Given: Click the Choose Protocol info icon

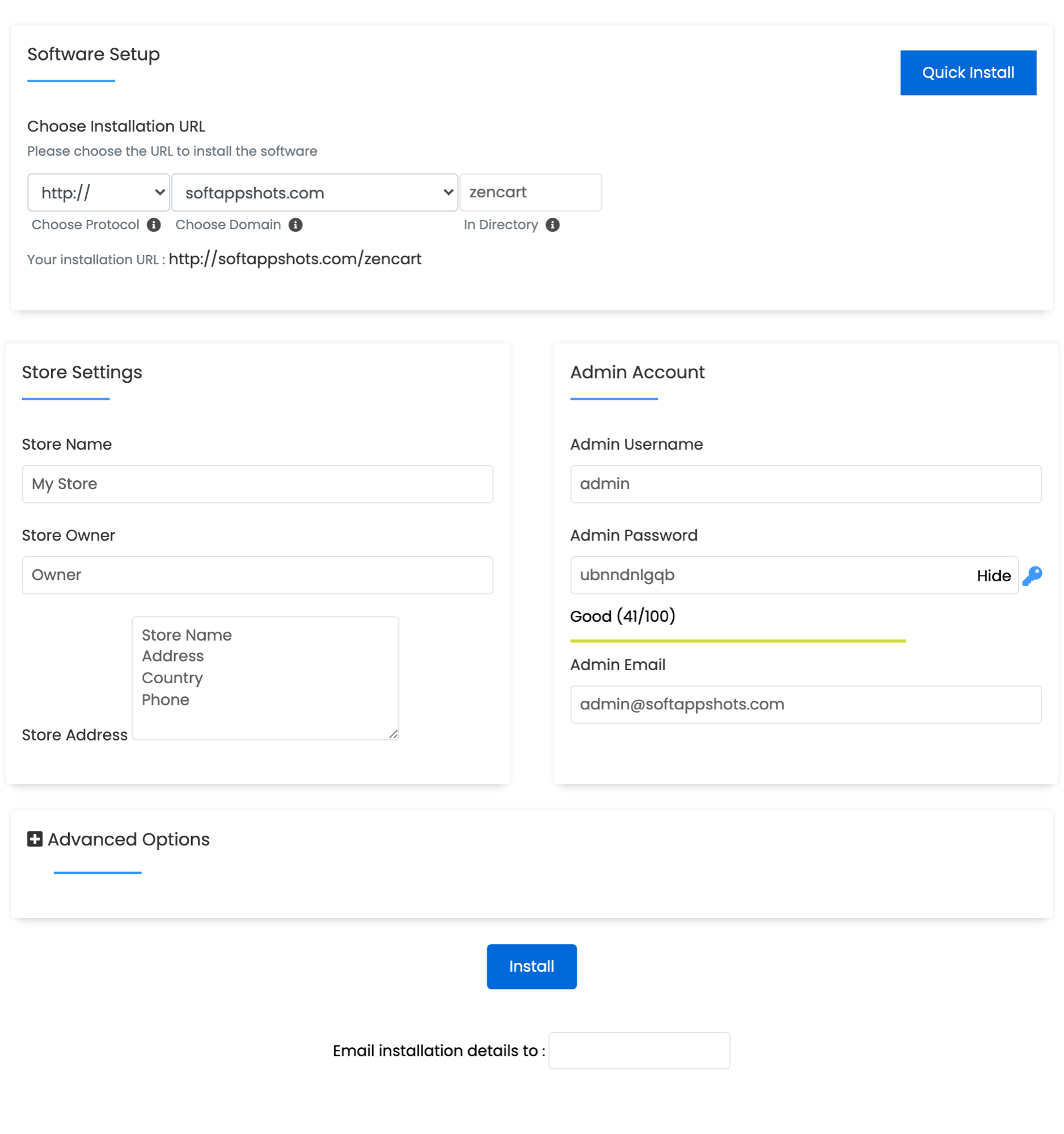Looking at the screenshot, I should pyautogui.click(x=153, y=225).
